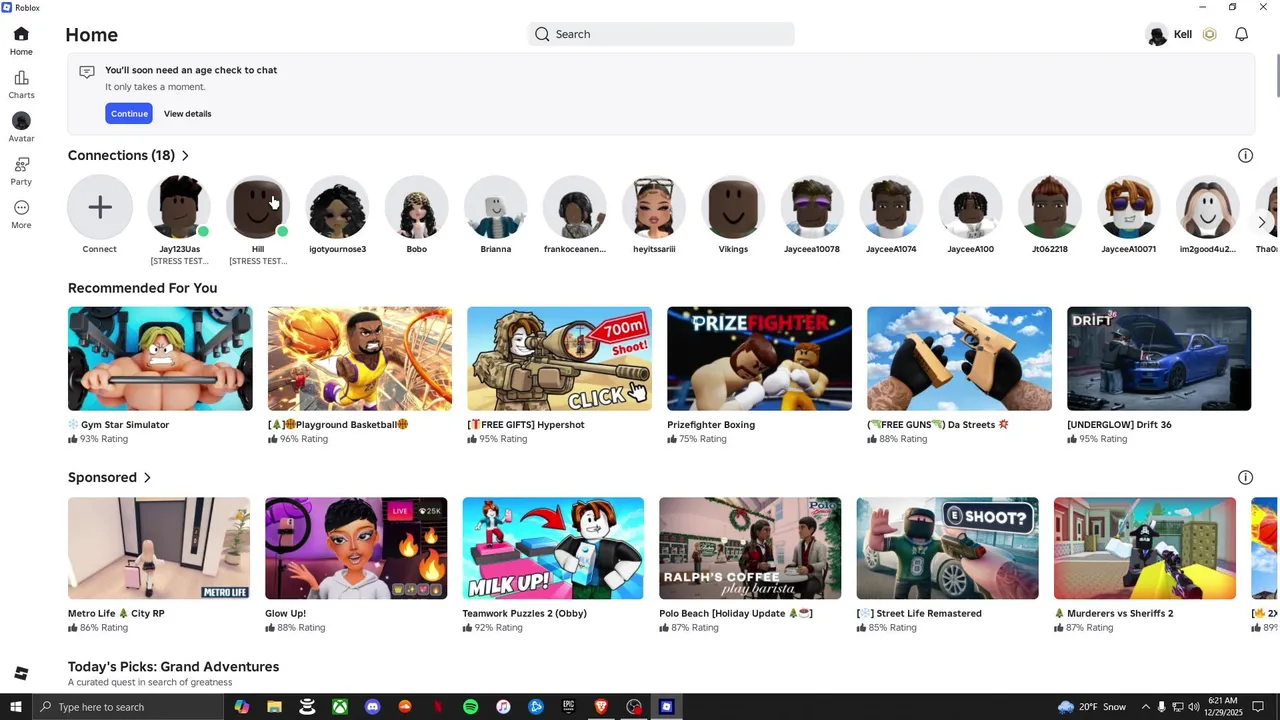Open the chat age-check message icon
1280x720 pixels.
87,72
